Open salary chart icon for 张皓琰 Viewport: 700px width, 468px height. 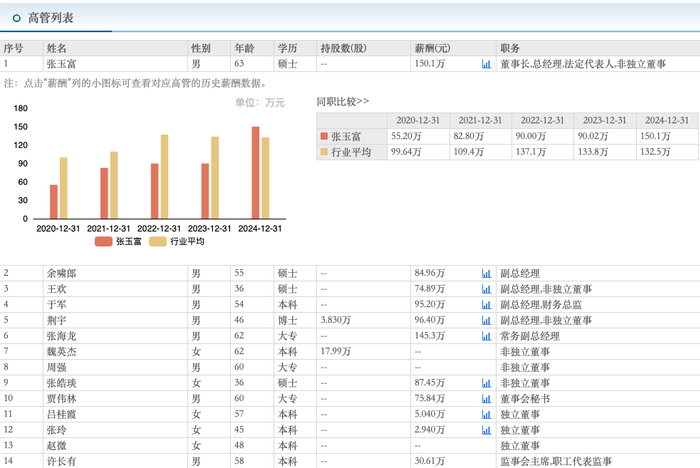pos(486,383)
